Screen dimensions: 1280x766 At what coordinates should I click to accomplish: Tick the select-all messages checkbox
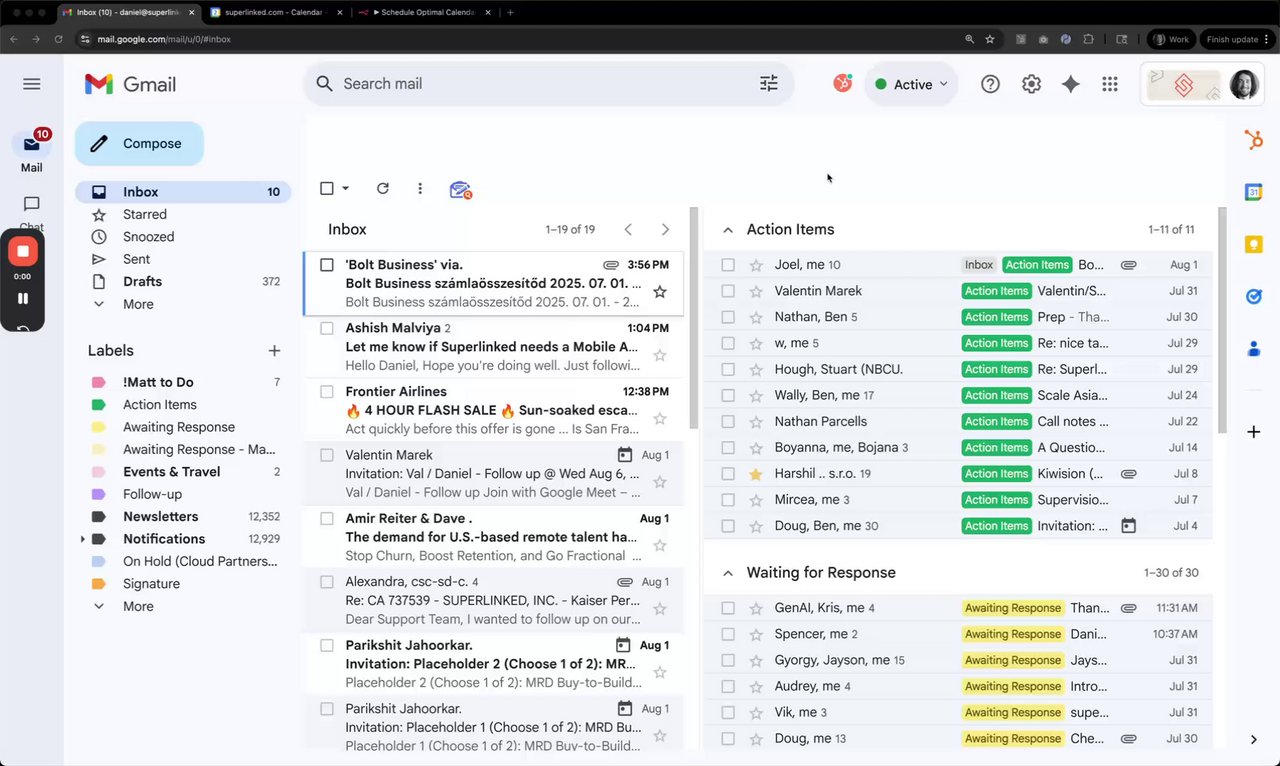point(327,188)
